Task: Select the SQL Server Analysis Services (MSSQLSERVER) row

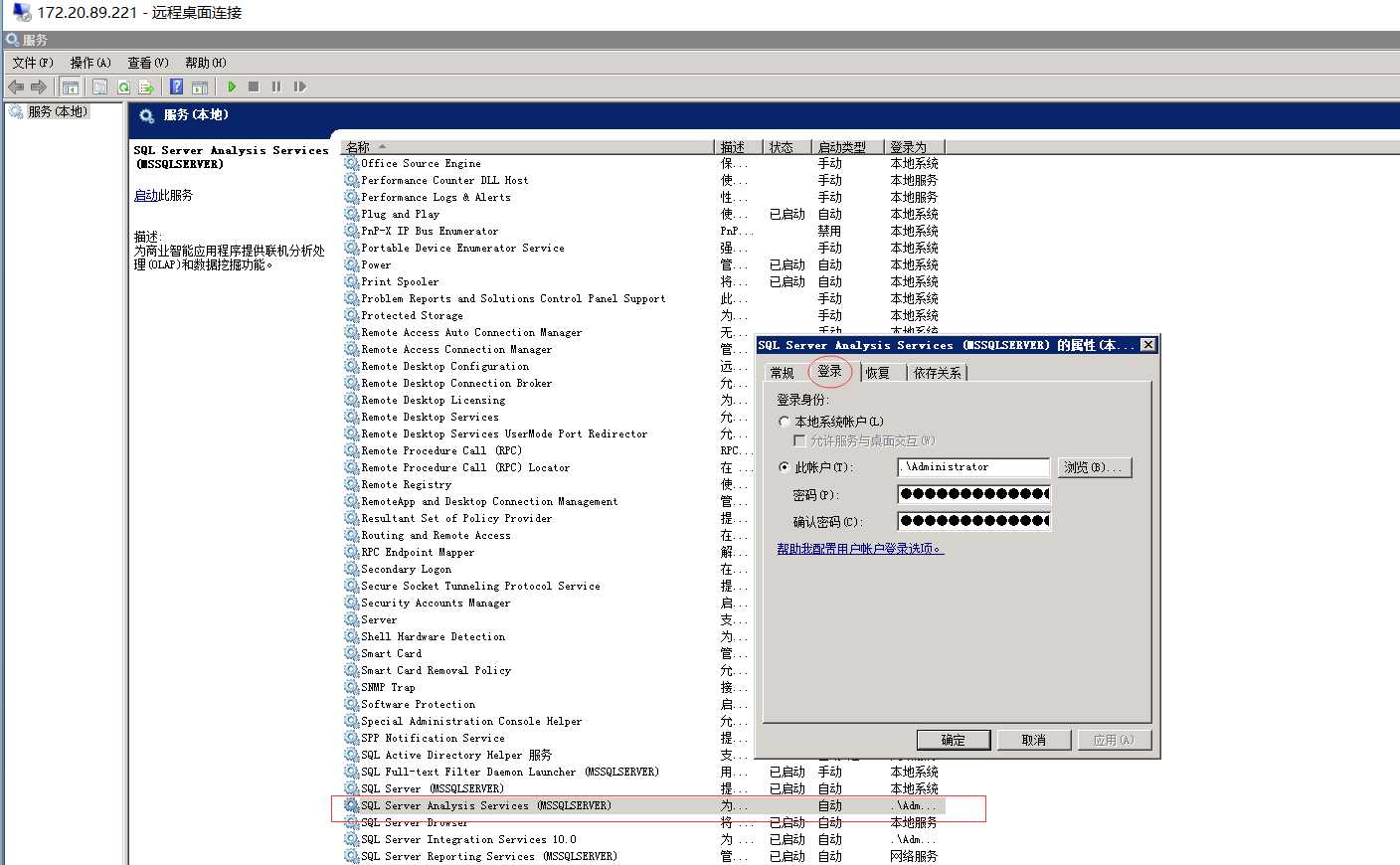Action: tap(643, 805)
